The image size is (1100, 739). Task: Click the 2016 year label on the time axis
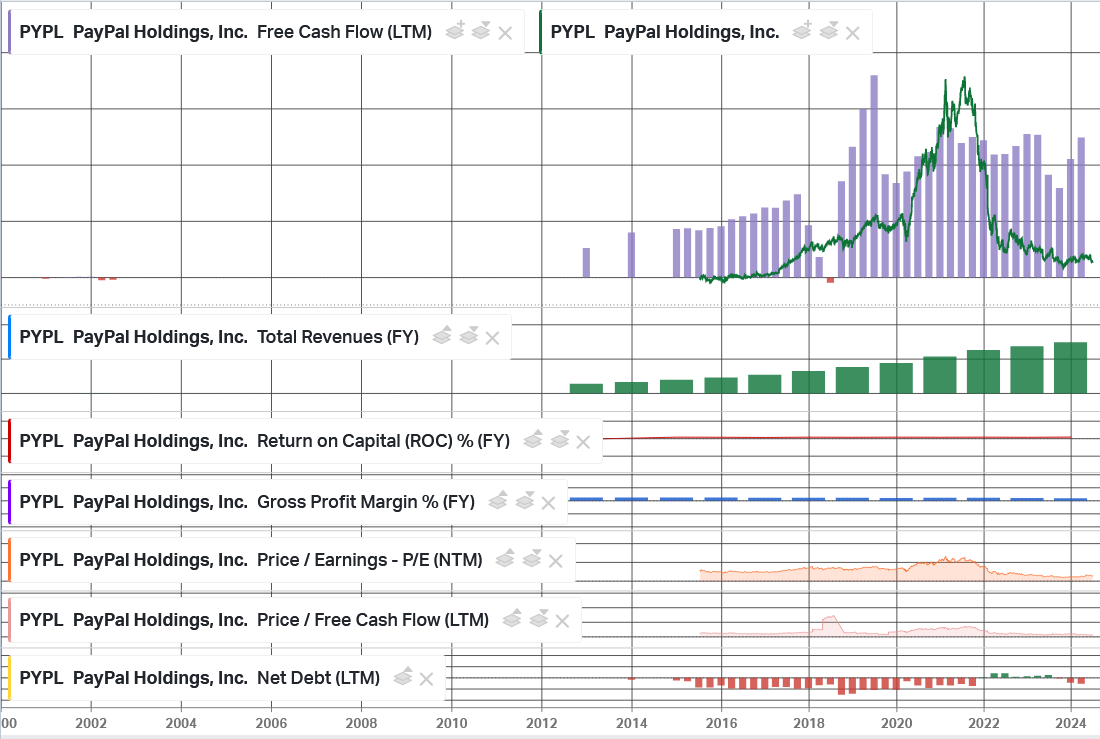721,724
